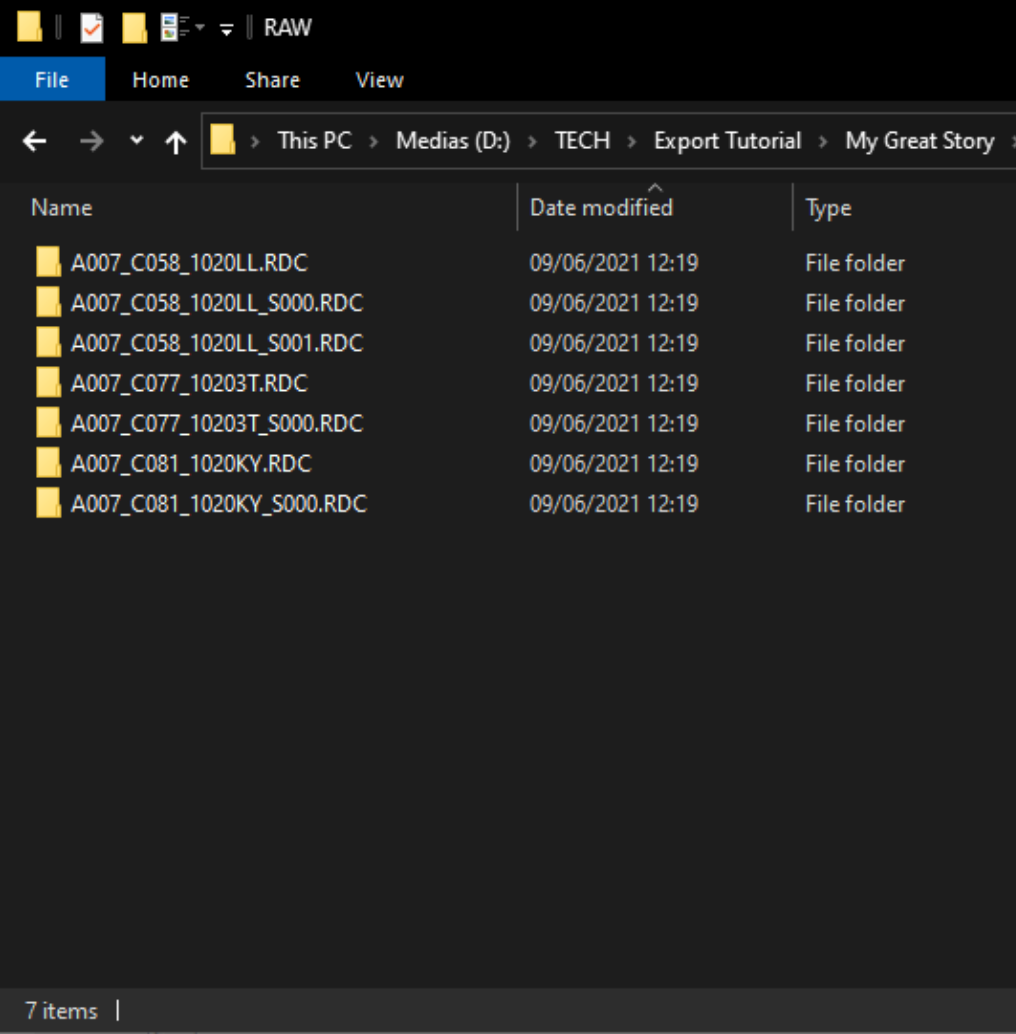The height and width of the screenshot is (1034, 1016).
Task: Navigate up one level with the up arrow
Action: click(x=176, y=141)
